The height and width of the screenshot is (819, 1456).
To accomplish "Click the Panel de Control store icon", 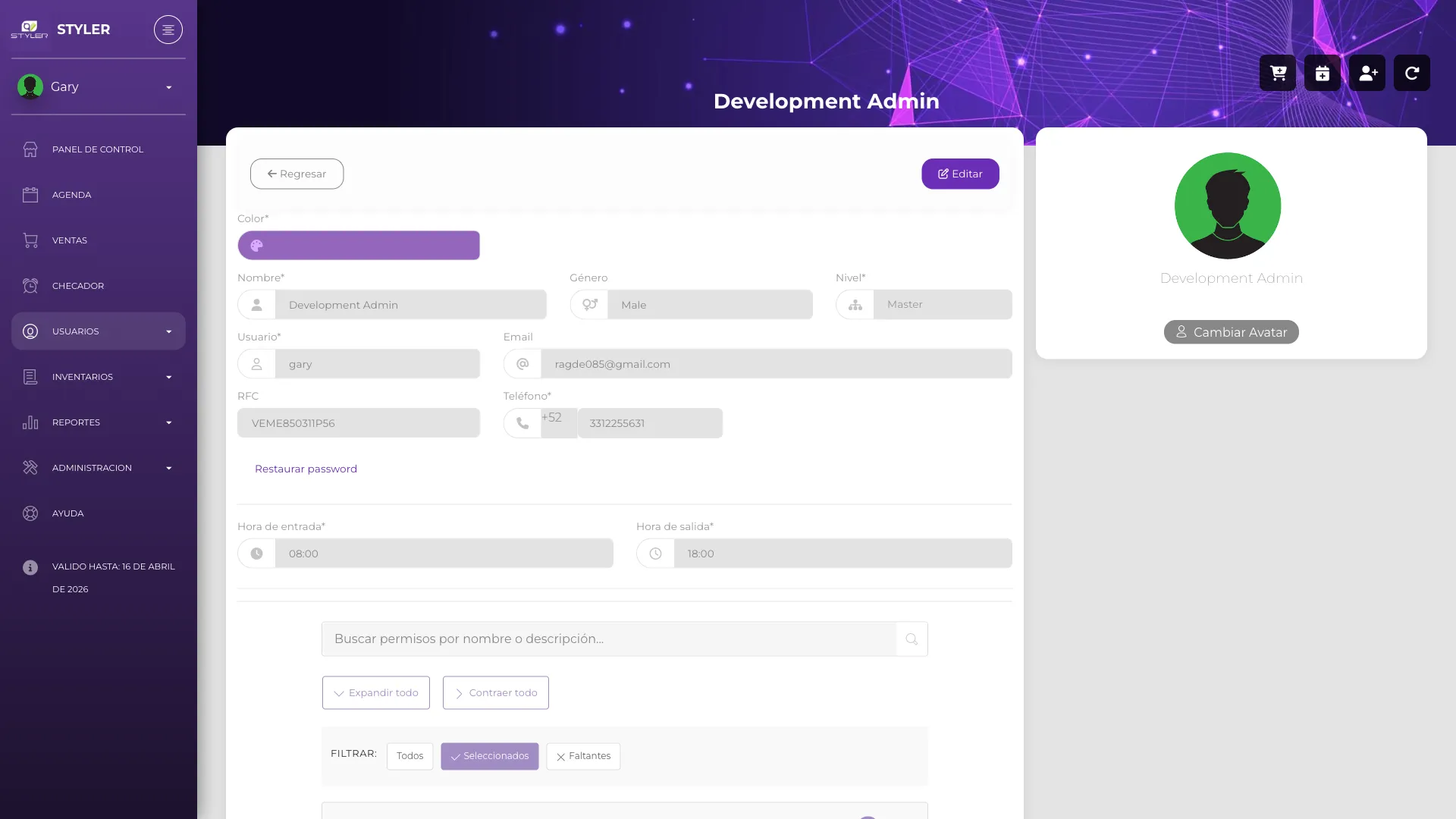I will (30, 149).
